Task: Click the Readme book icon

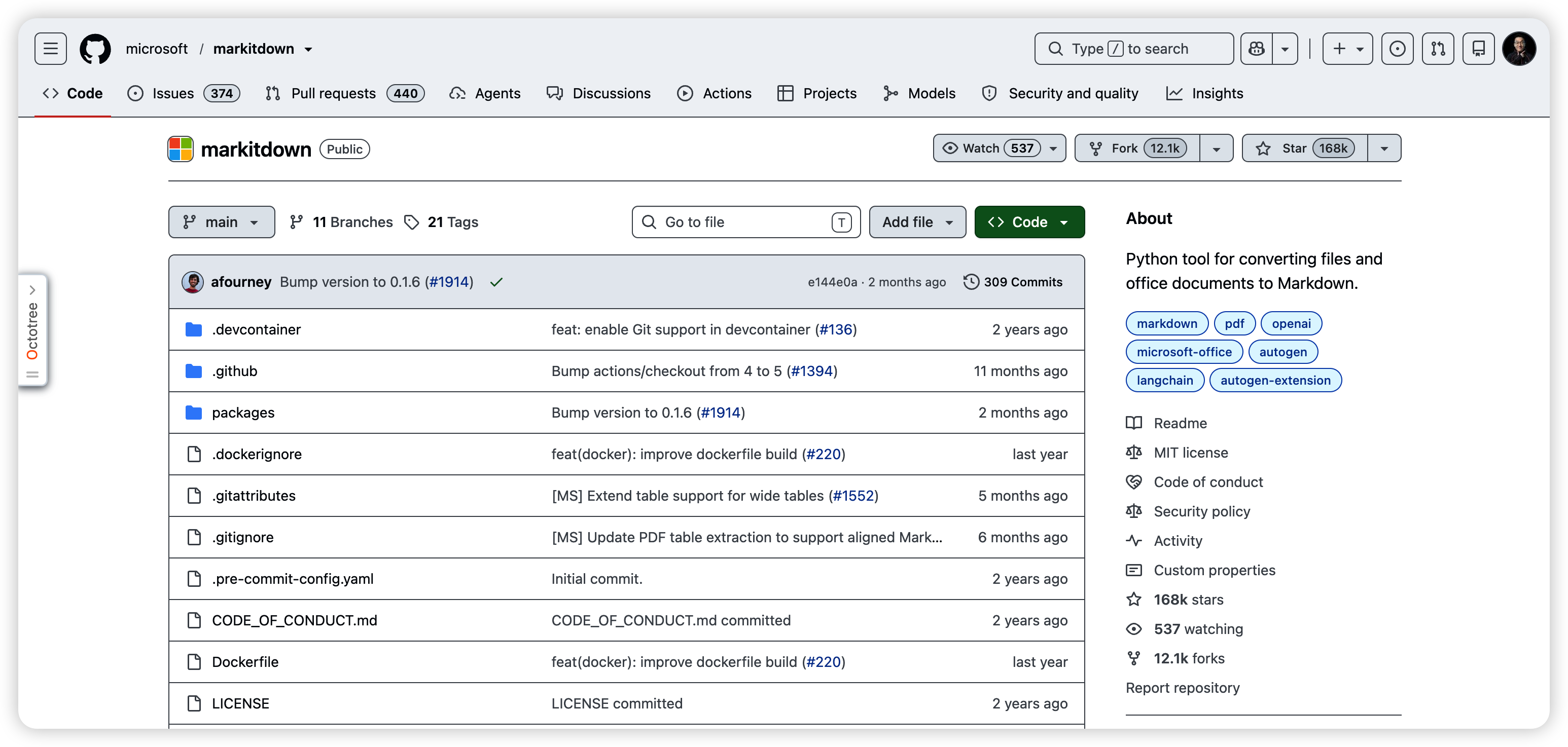Action: 1134,423
